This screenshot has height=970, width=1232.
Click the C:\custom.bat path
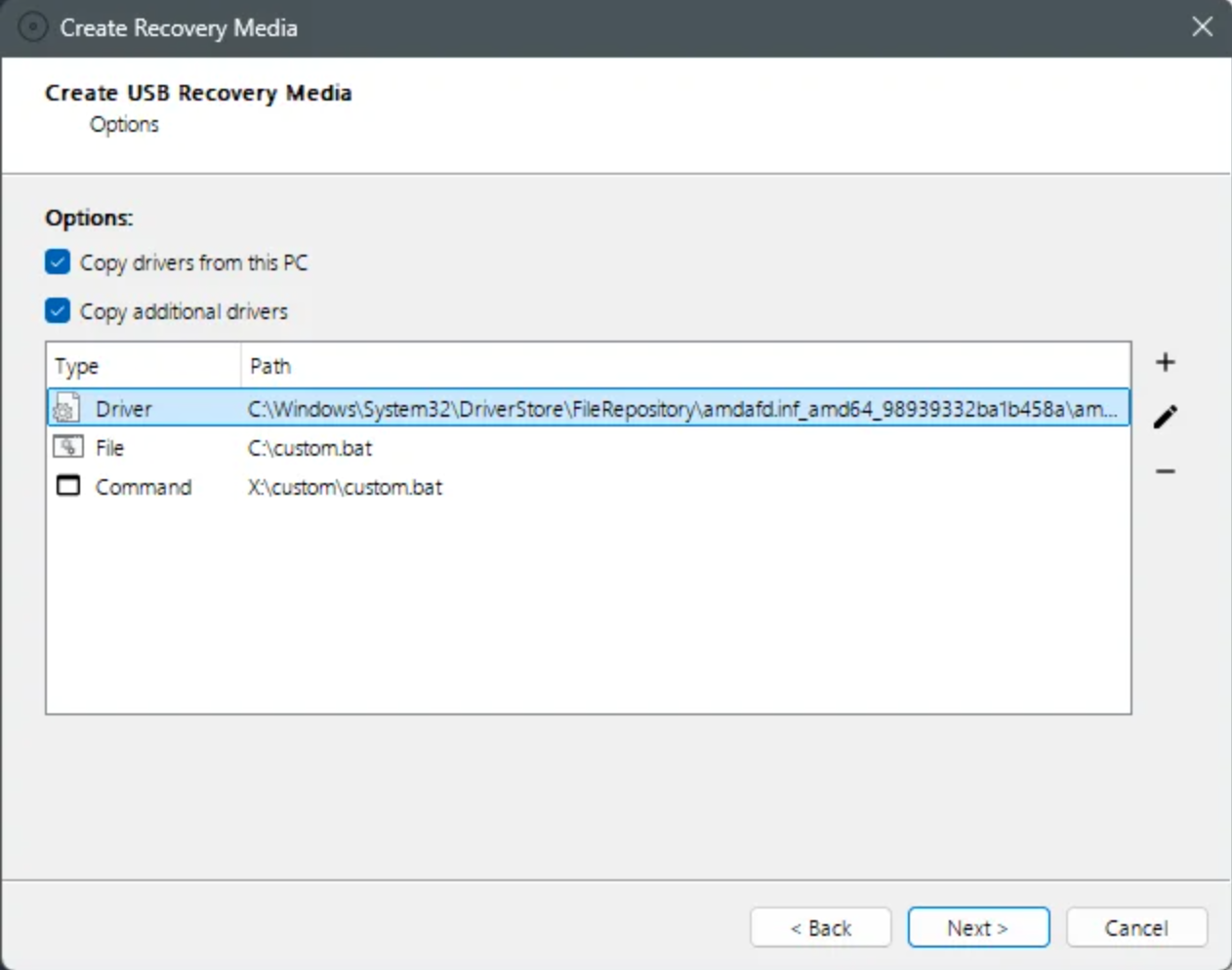pos(309,448)
